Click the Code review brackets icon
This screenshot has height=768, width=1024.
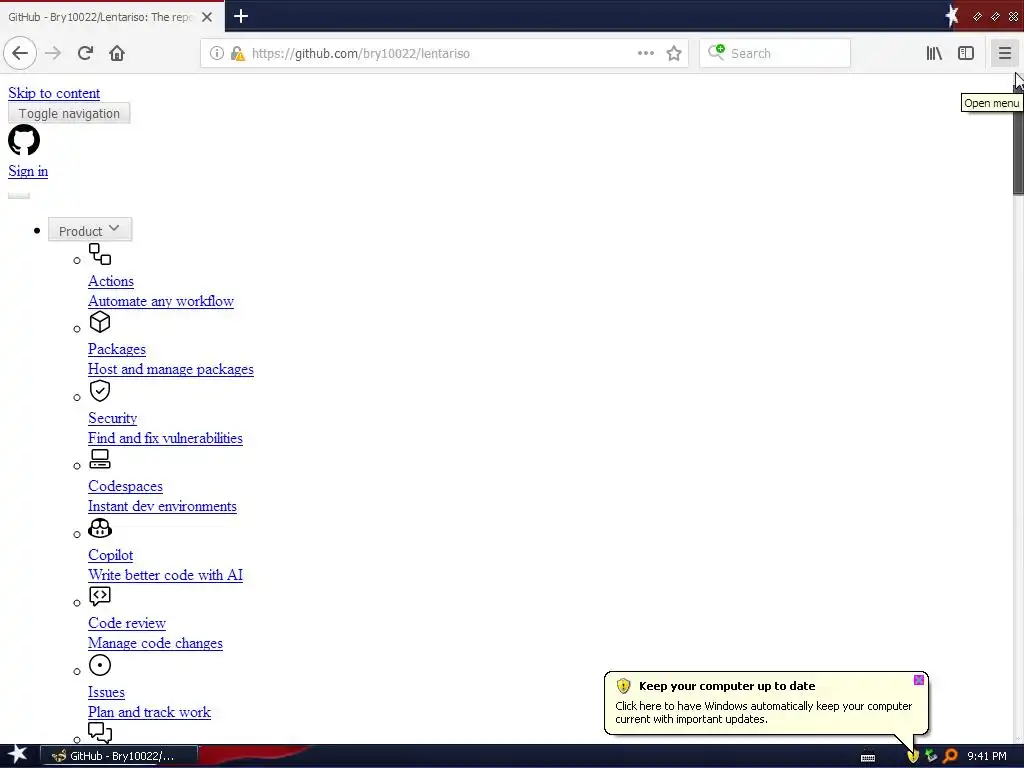coord(100,596)
